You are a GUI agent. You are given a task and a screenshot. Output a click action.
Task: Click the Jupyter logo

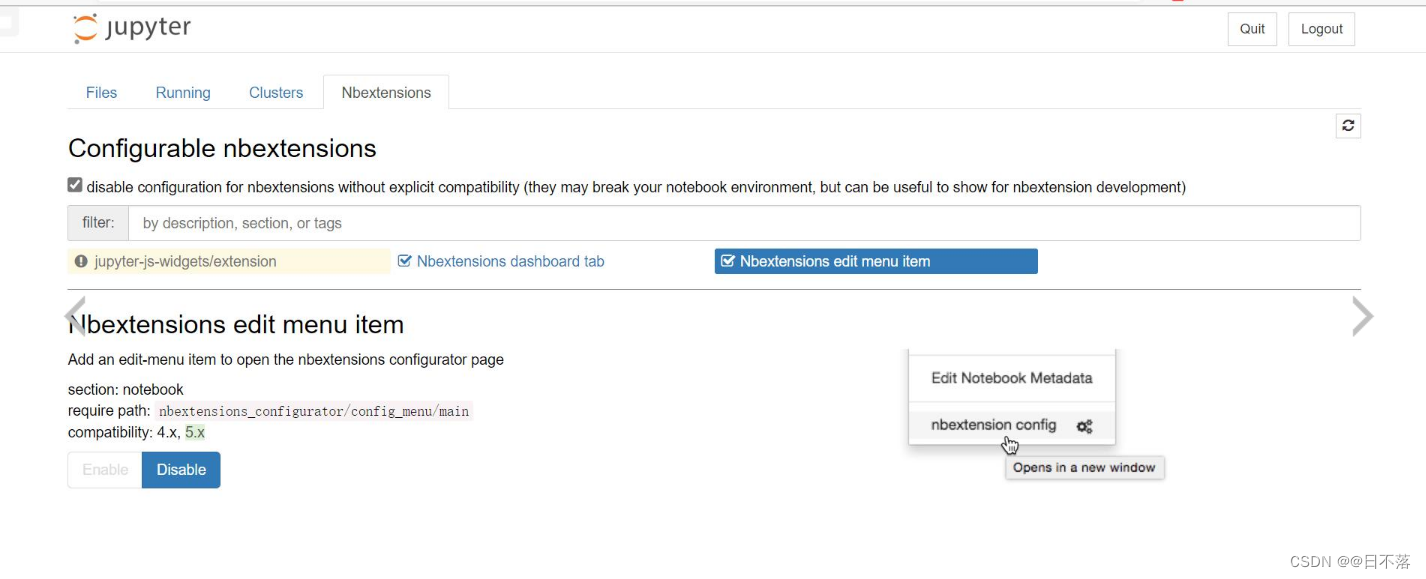coord(131,27)
